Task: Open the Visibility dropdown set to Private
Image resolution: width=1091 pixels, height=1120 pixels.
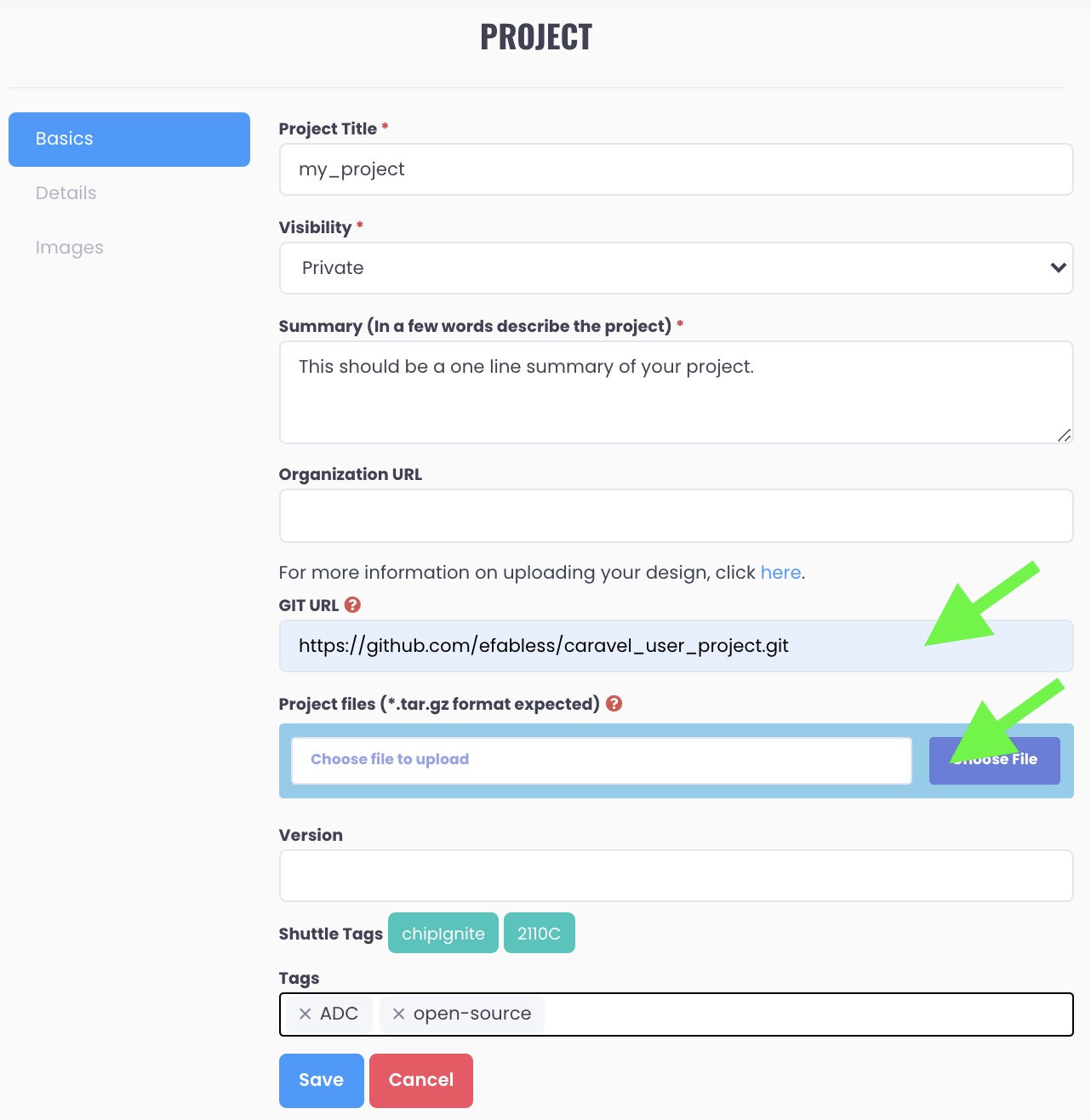Action: (676, 268)
